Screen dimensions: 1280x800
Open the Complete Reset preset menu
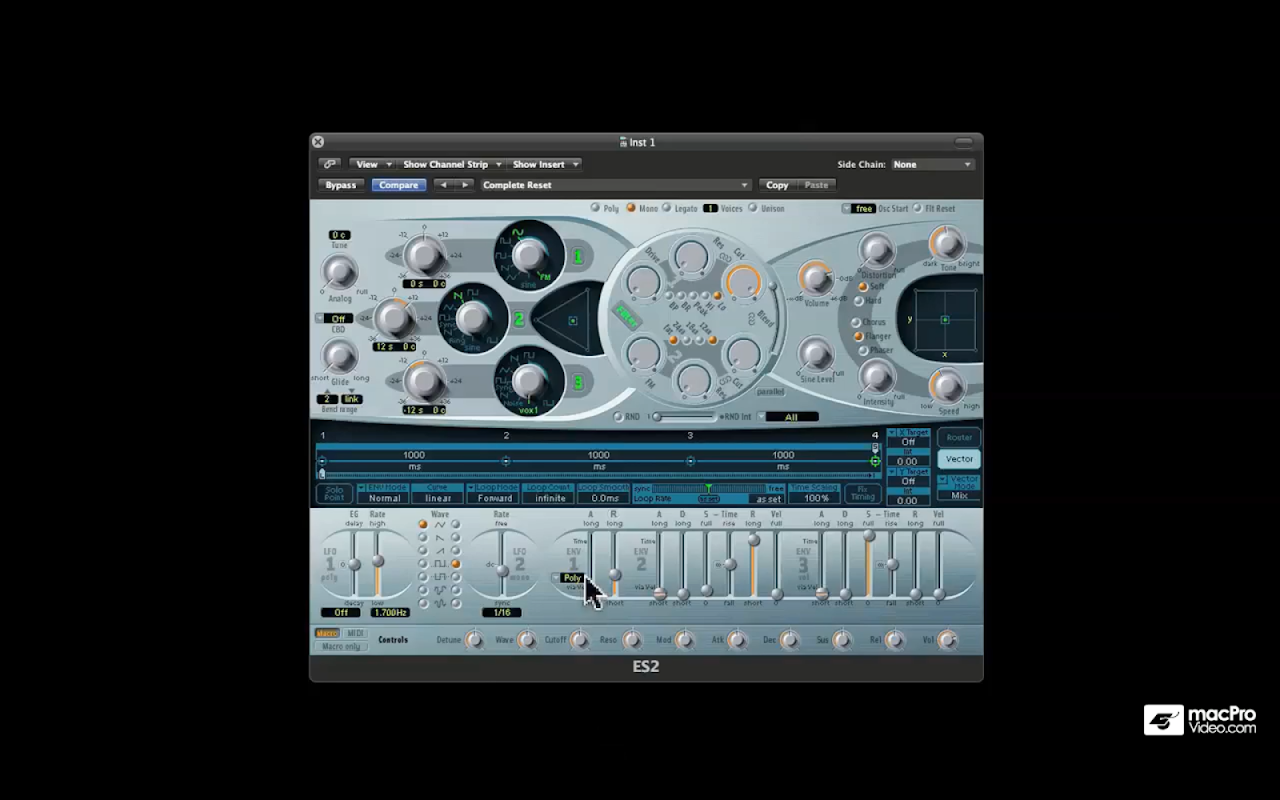pyautogui.click(x=615, y=185)
